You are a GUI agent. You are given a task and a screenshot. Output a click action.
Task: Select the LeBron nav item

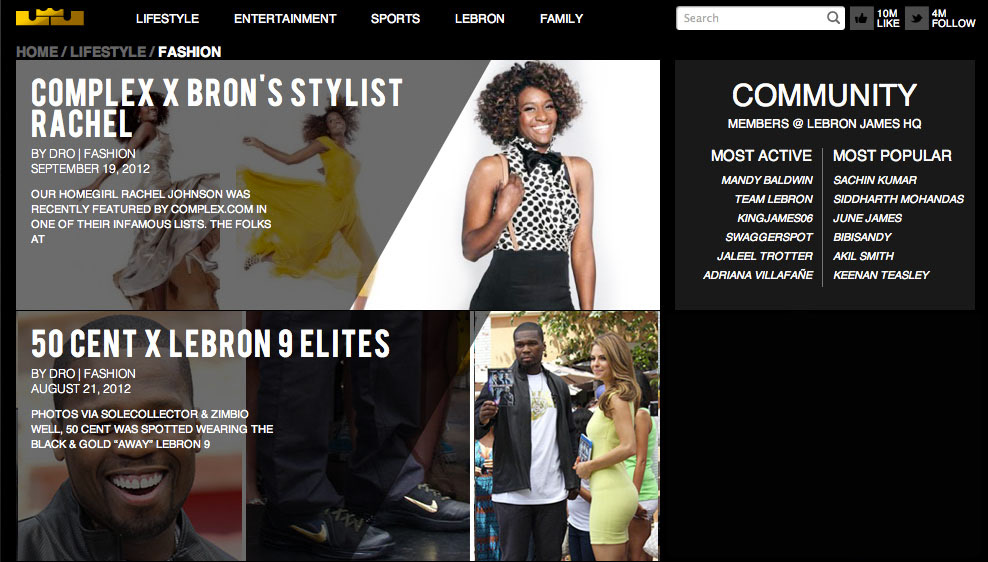click(x=480, y=19)
